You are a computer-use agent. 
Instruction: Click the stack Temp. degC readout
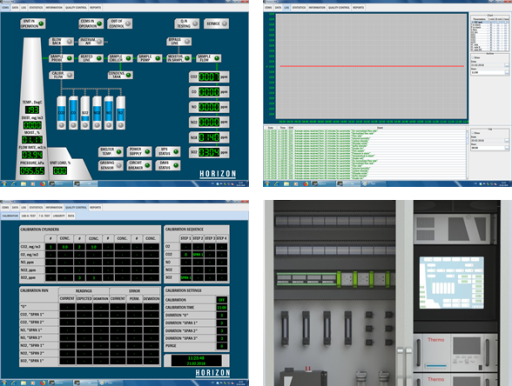tap(32, 110)
